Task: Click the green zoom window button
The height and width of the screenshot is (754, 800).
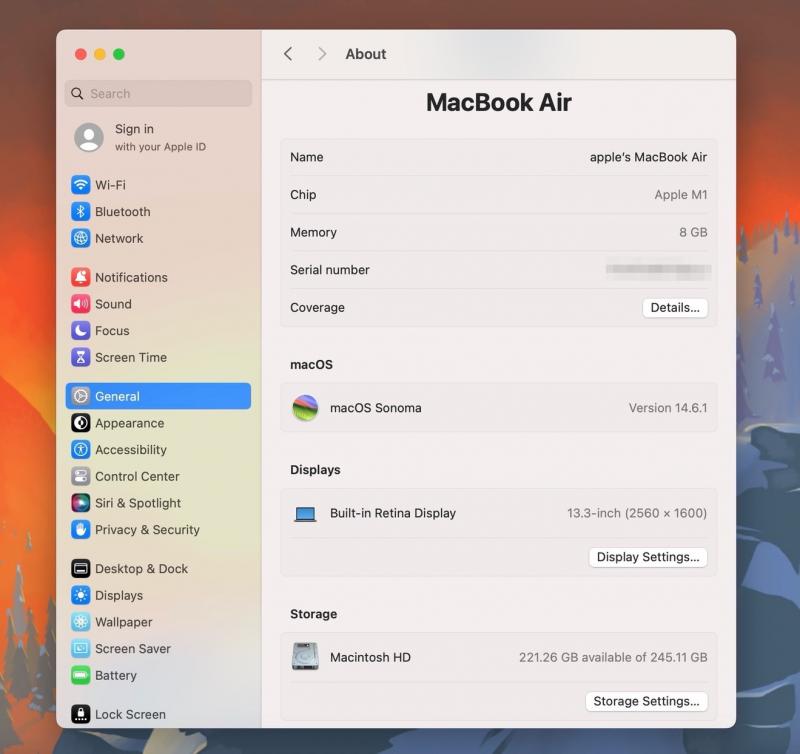Action: click(119, 54)
